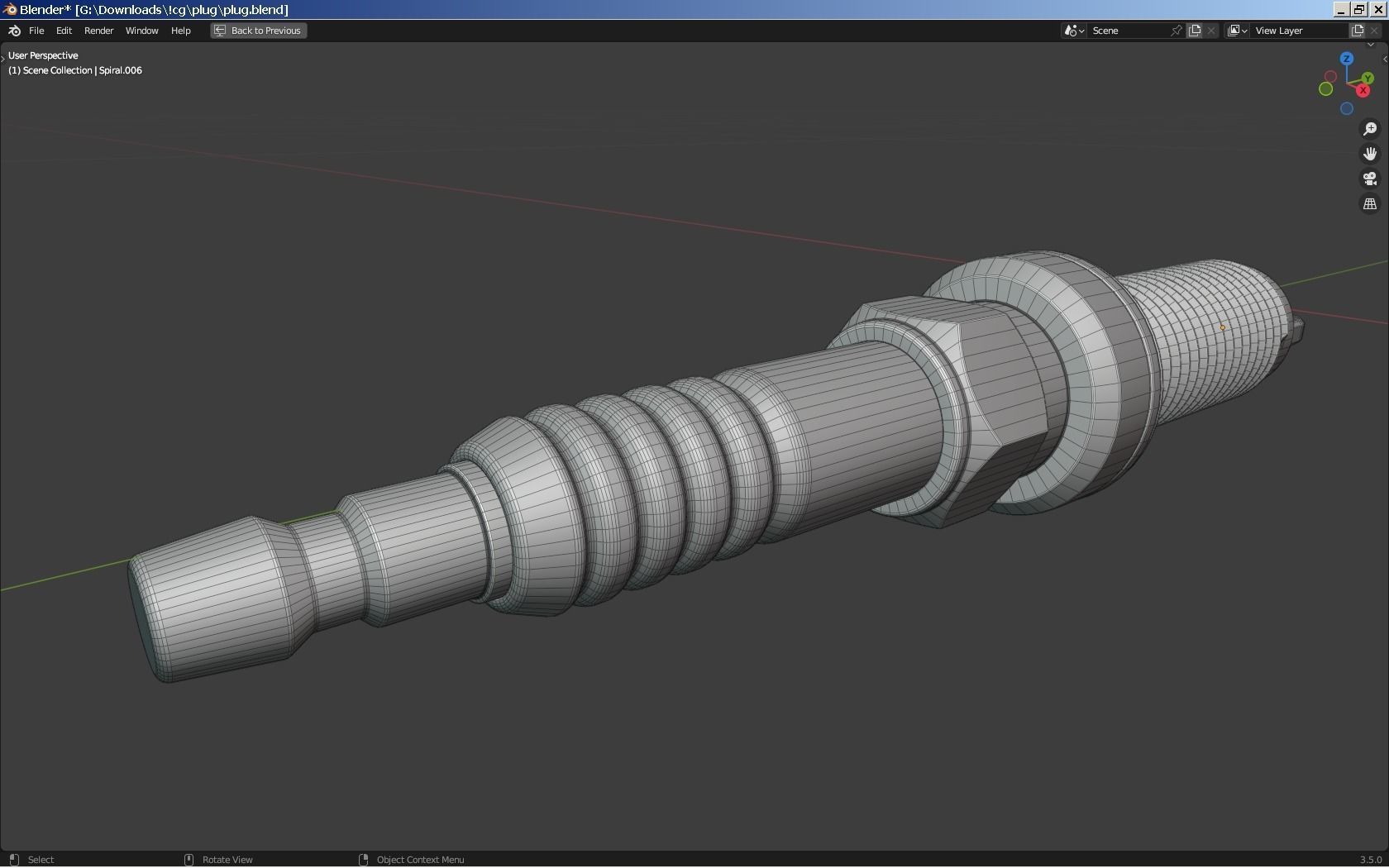Viewport: 1389px width, 868px height.
Task: Open the Edit menu
Action: pos(64,31)
